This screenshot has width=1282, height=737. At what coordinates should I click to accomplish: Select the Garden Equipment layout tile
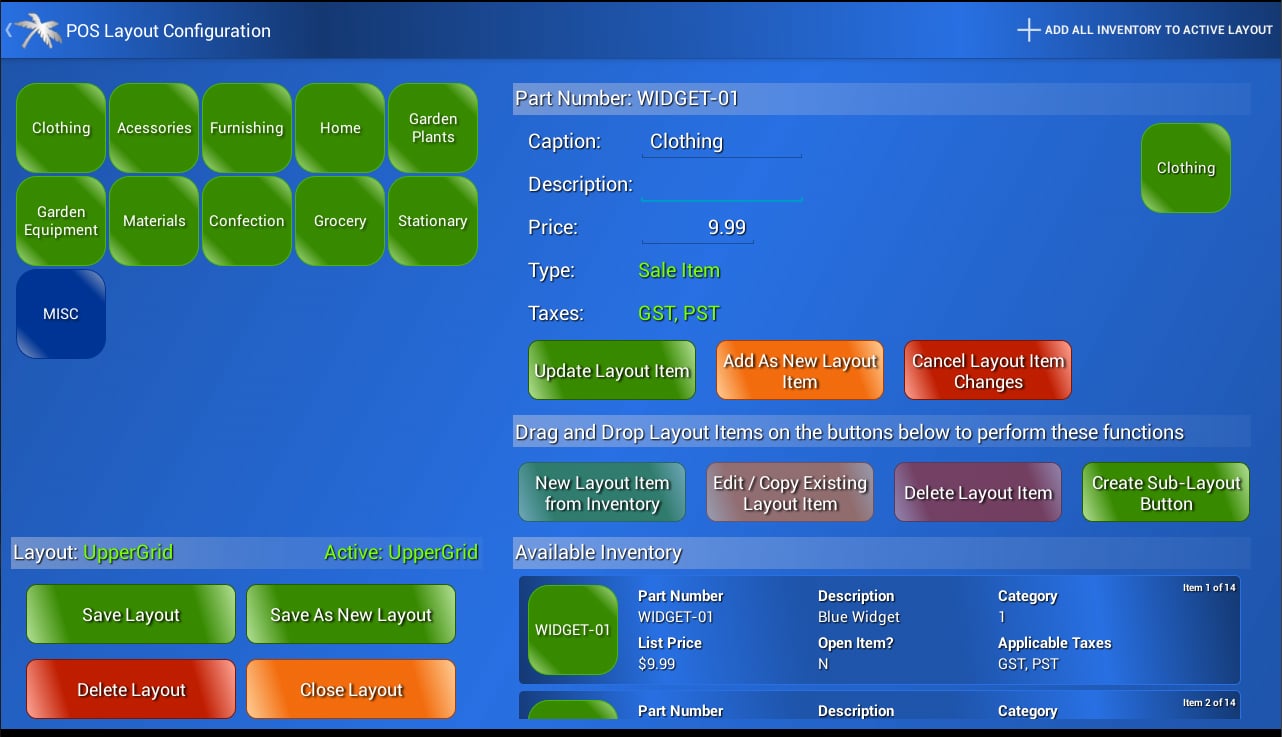pos(61,221)
